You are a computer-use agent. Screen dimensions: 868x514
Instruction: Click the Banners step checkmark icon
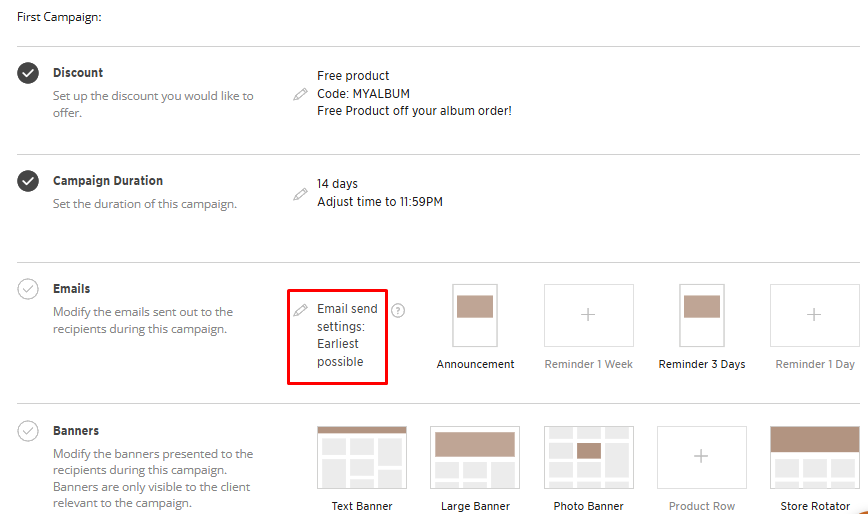[29, 431]
